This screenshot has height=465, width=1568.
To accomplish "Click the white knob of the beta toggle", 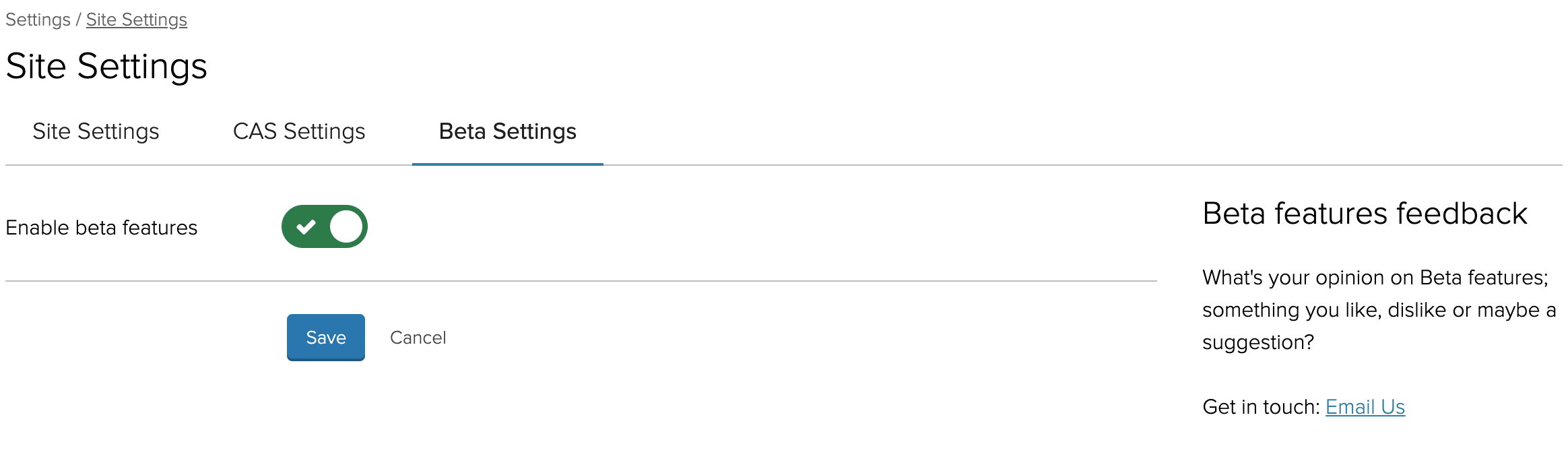I will (x=346, y=226).
